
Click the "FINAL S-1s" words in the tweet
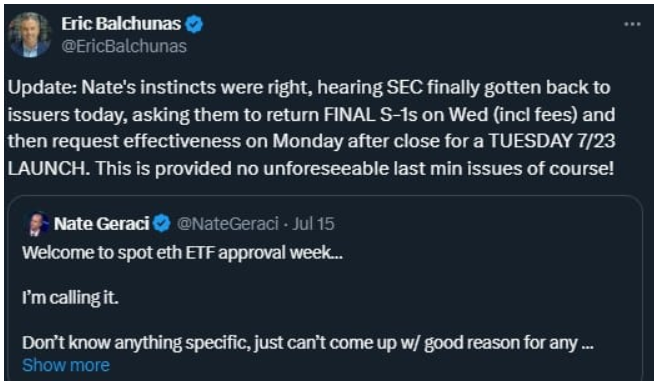[x=371, y=114]
